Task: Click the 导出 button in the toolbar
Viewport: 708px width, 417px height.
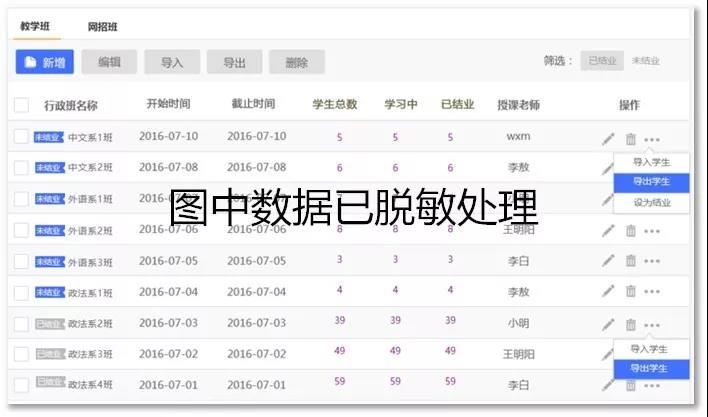Action: 233,62
